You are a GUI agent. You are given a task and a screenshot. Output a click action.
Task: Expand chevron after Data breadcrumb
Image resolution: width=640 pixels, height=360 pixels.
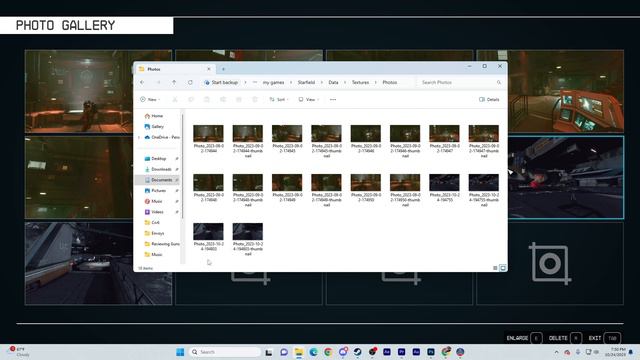pos(345,82)
